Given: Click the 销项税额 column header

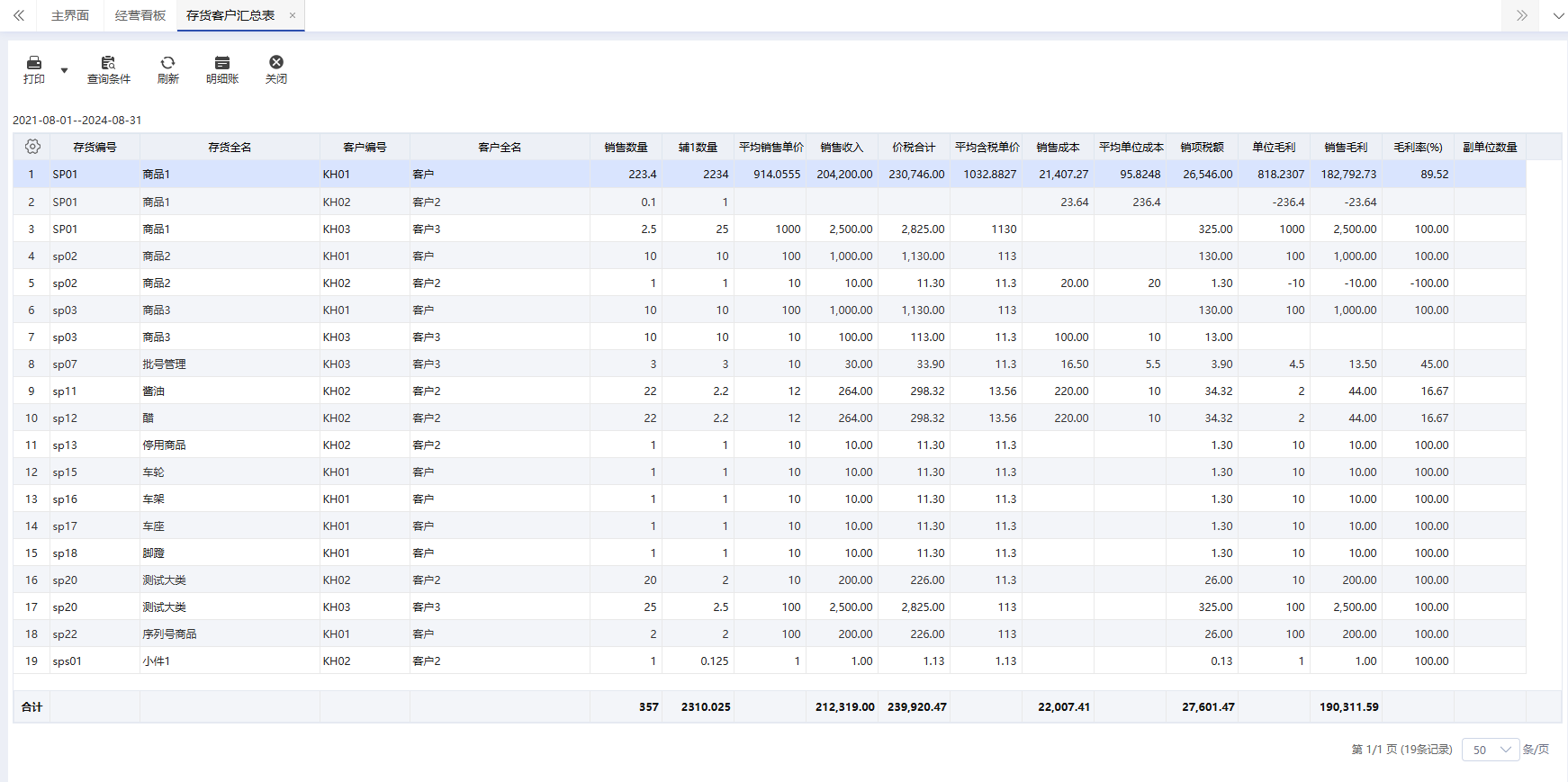Looking at the screenshot, I should (1202, 147).
